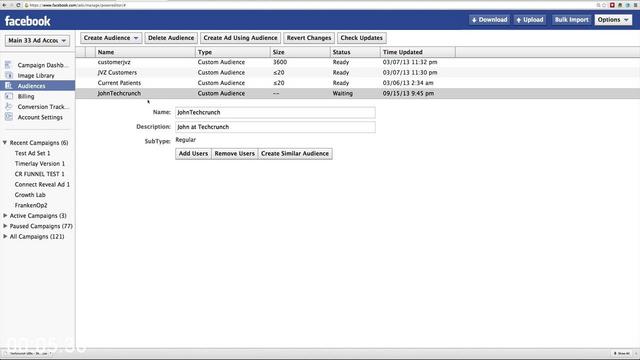This screenshot has width=640, height=360.
Task: Open the Create Audience dropdown
Action: [111, 38]
